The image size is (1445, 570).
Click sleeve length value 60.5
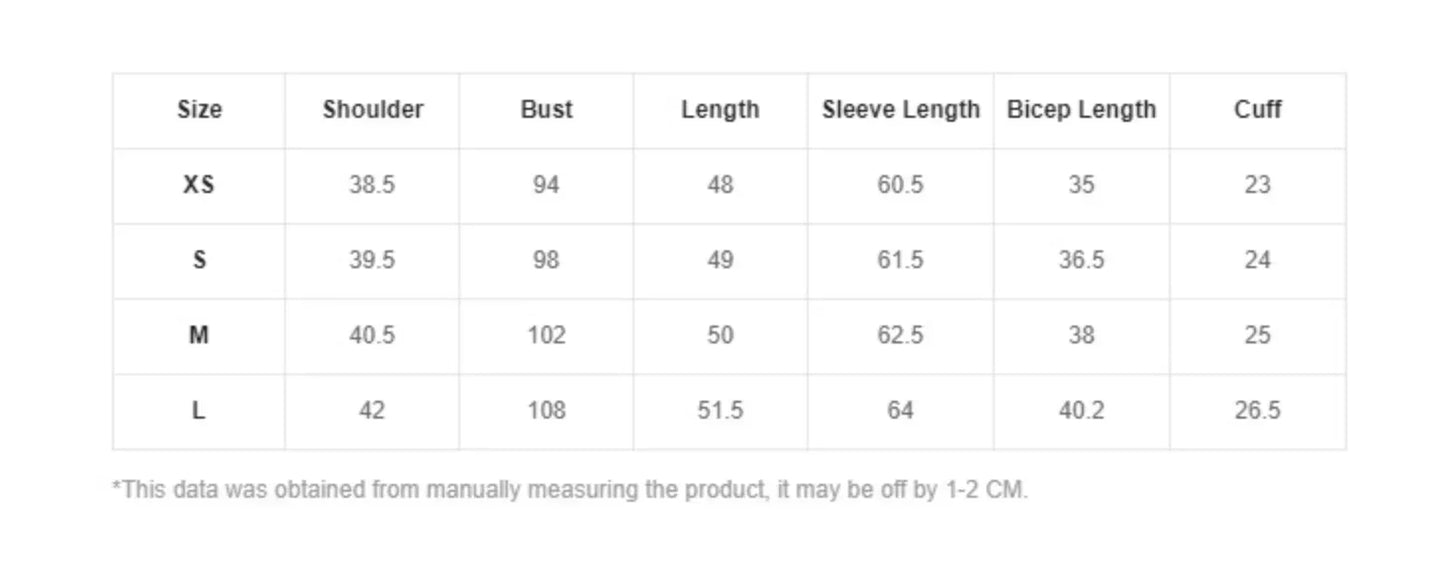[x=900, y=185]
